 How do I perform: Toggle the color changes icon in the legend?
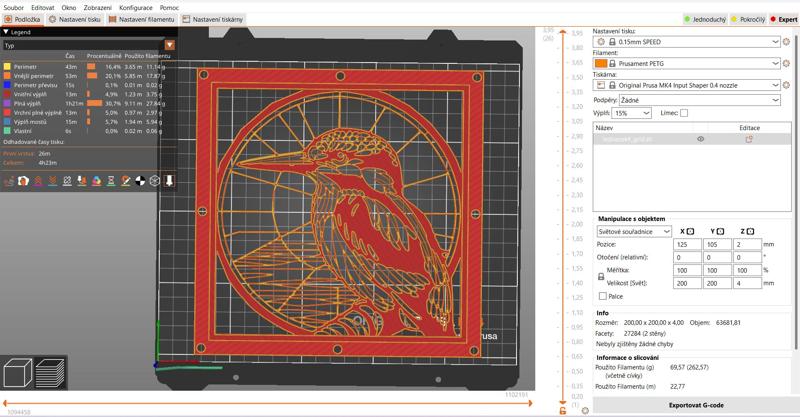[96, 181]
